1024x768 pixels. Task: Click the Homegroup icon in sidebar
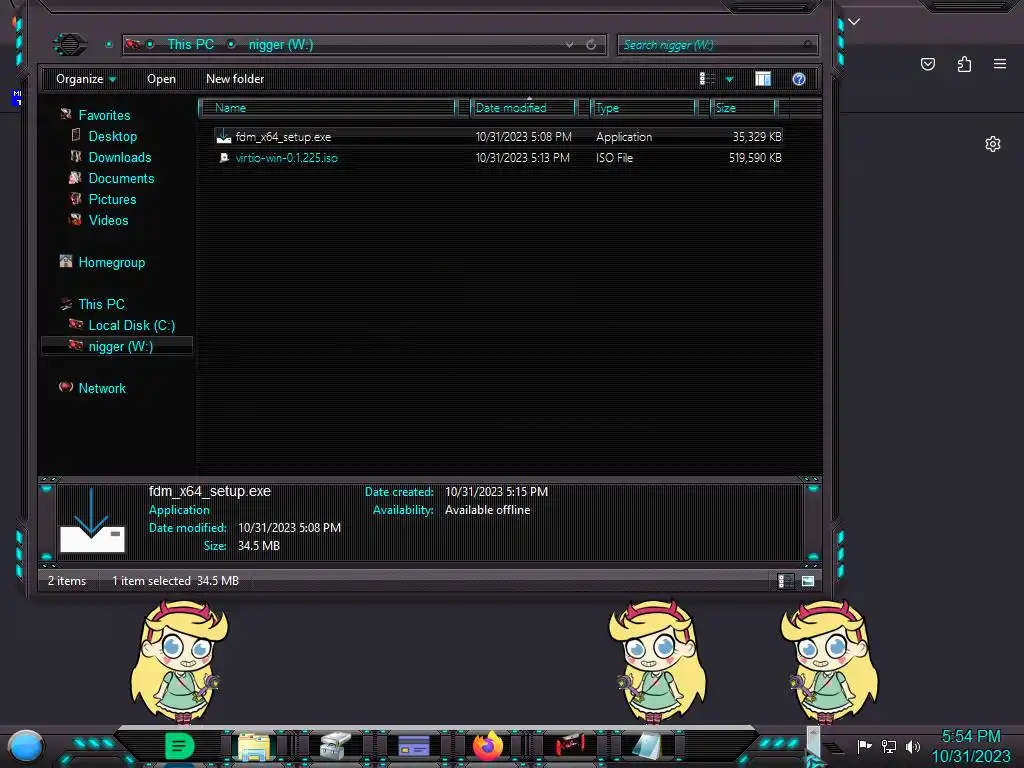point(66,261)
